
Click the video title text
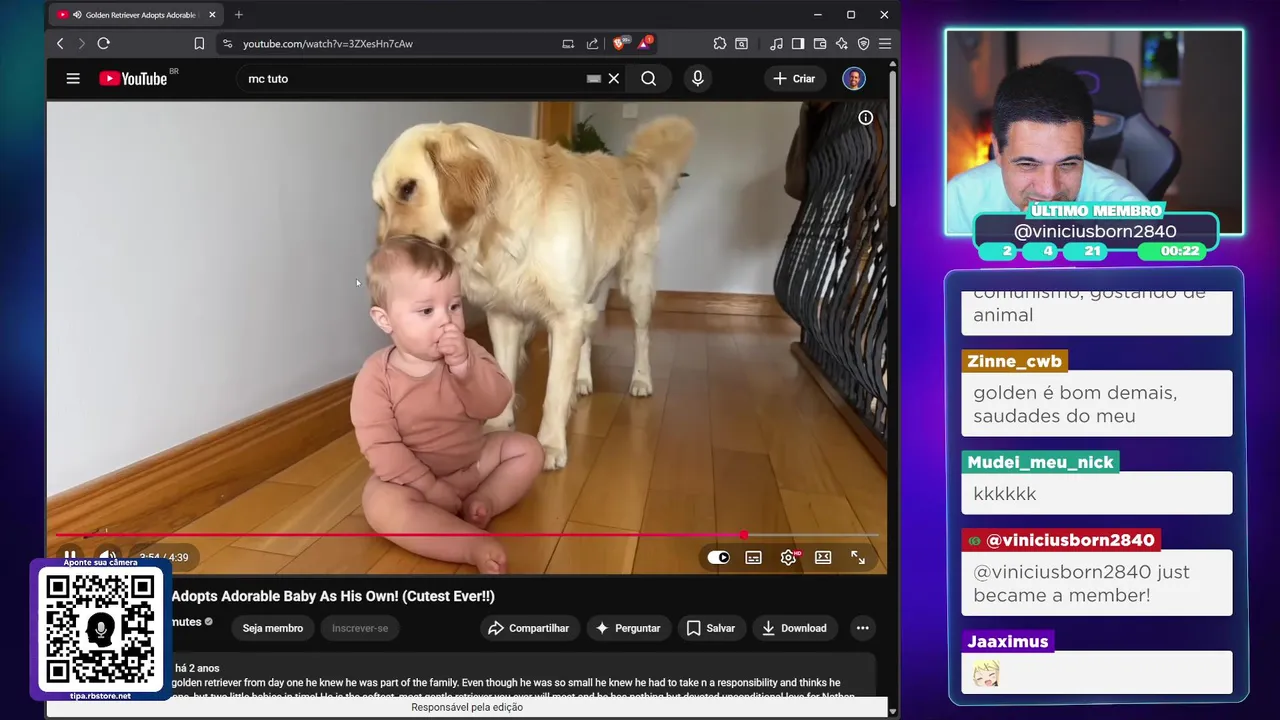tap(333, 596)
